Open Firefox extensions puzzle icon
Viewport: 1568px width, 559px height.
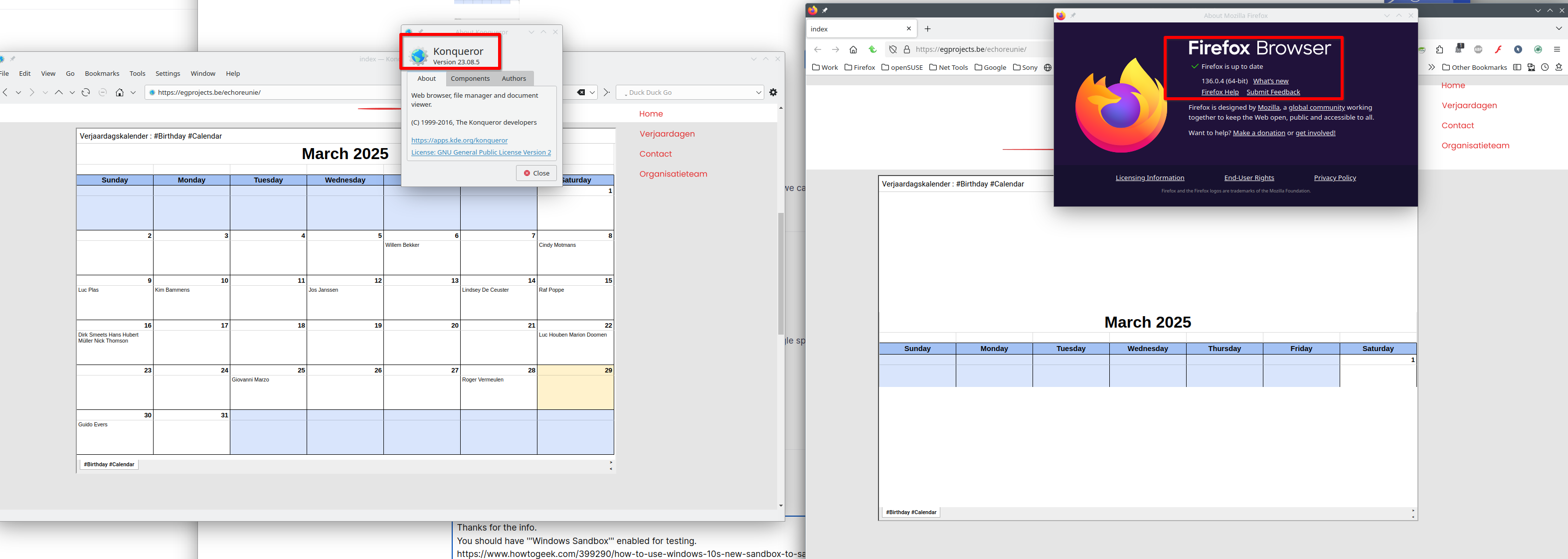pos(1439,50)
